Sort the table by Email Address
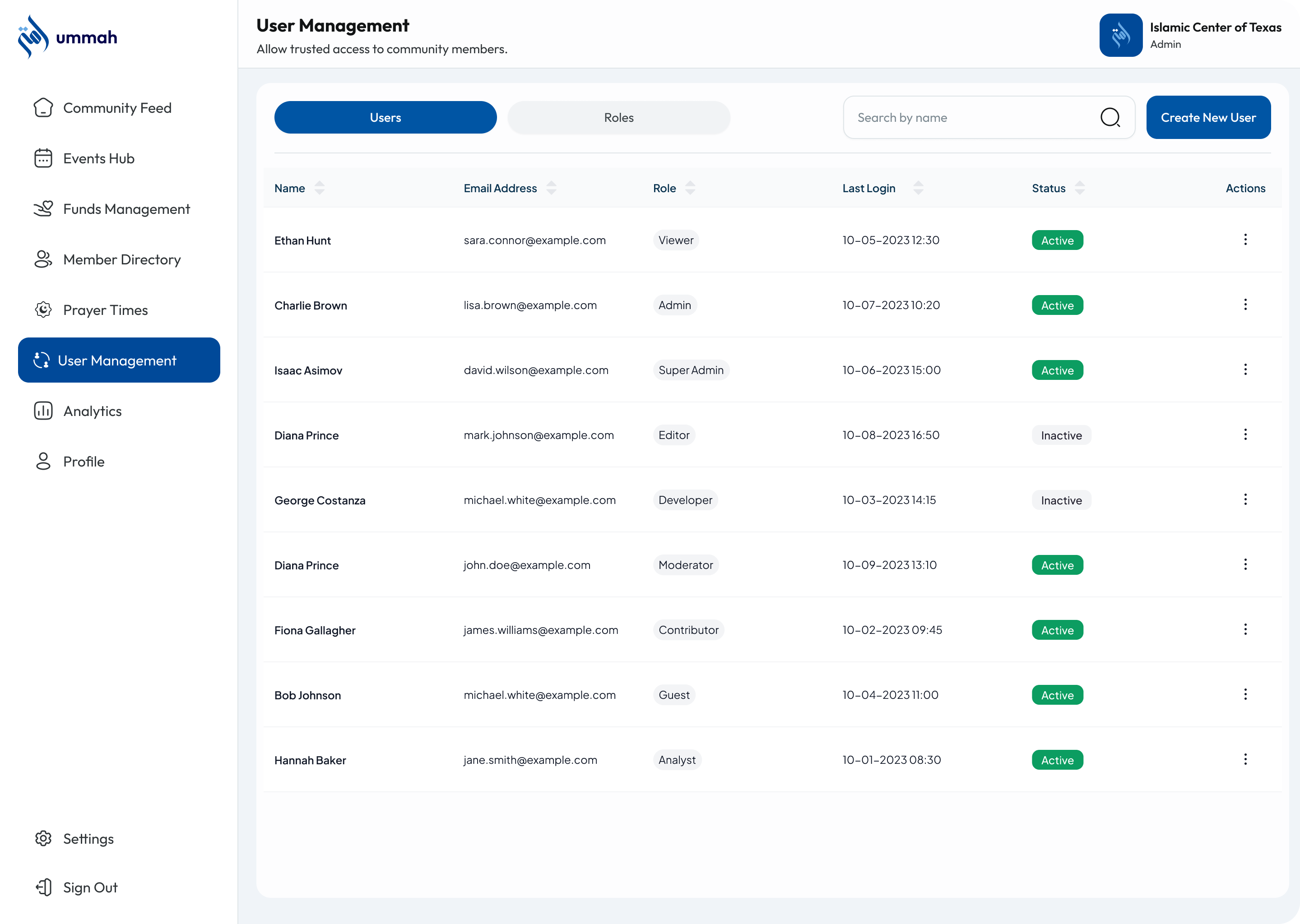The width and height of the screenshot is (1300, 924). click(551, 188)
